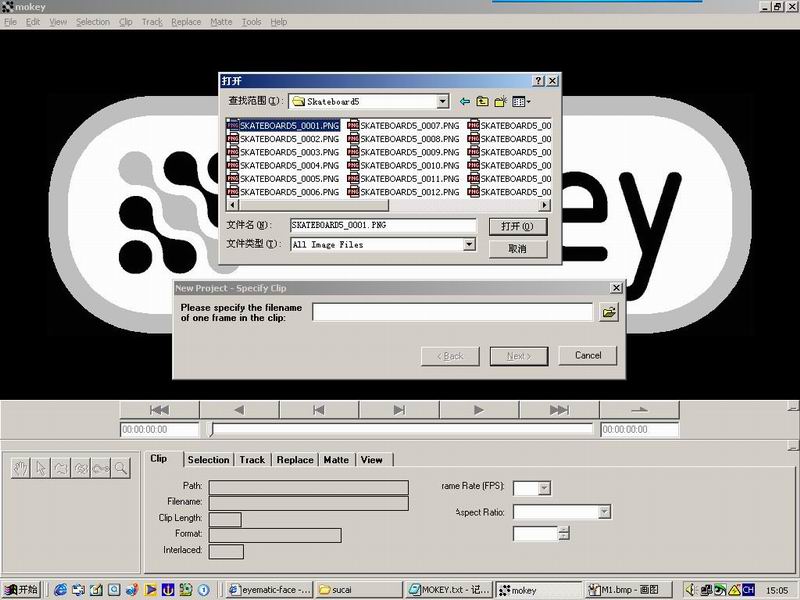Screen dimensions: 800x600
Task: Click the timeline scrub bar
Action: 401,430
